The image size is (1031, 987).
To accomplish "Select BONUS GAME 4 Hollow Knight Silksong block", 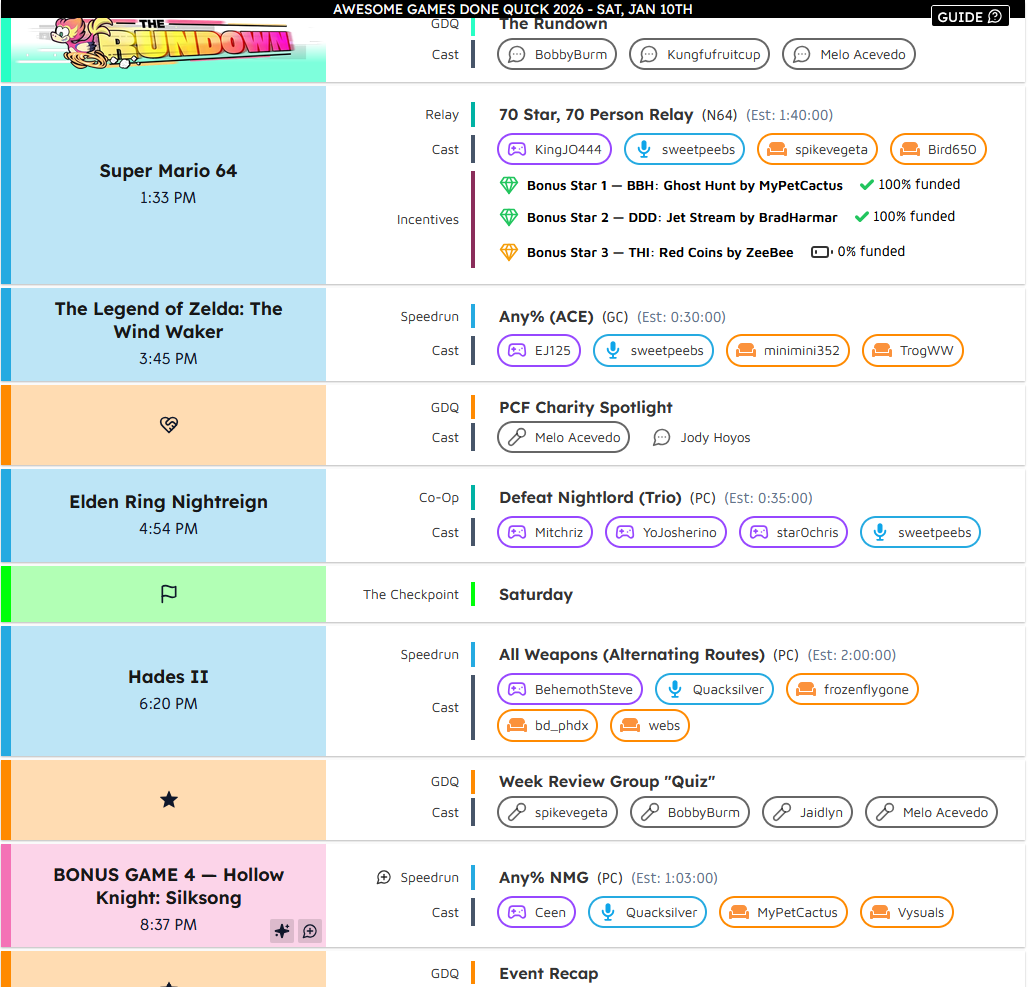I will click(x=168, y=896).
